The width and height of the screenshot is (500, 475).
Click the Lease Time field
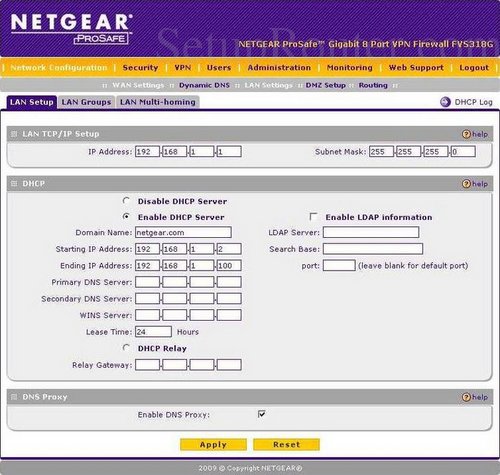[153, 332]
